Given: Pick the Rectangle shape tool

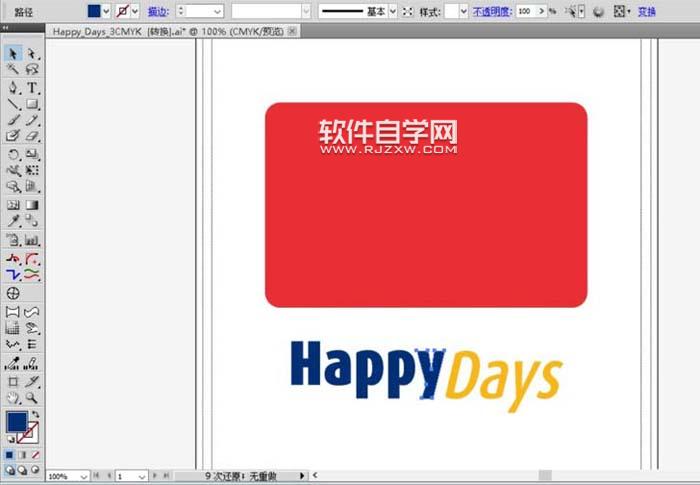Looking at the screenshot, I should 32,104.
